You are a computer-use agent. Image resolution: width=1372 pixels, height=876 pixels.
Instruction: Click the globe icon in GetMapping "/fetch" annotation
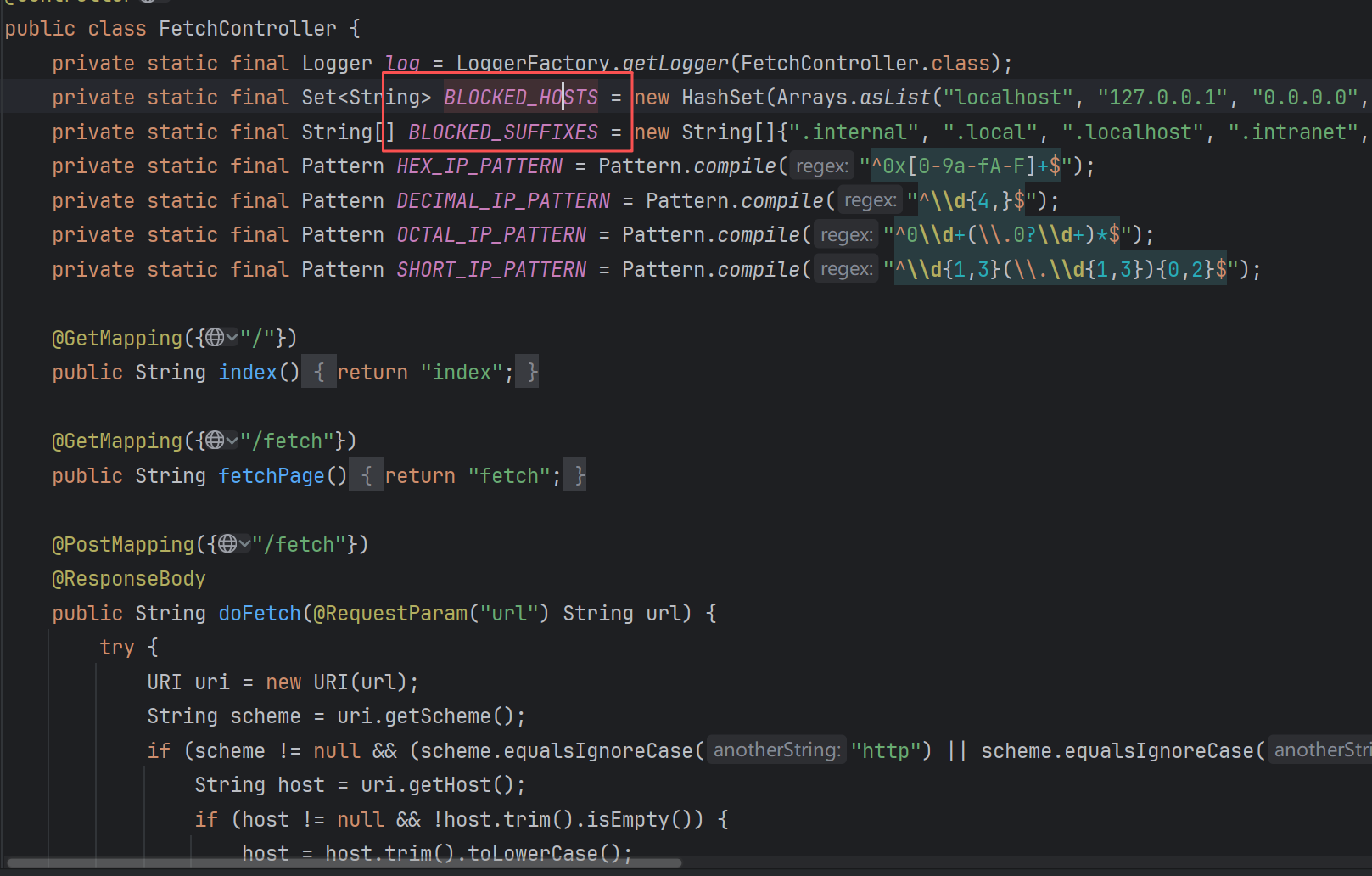[215, 441]
